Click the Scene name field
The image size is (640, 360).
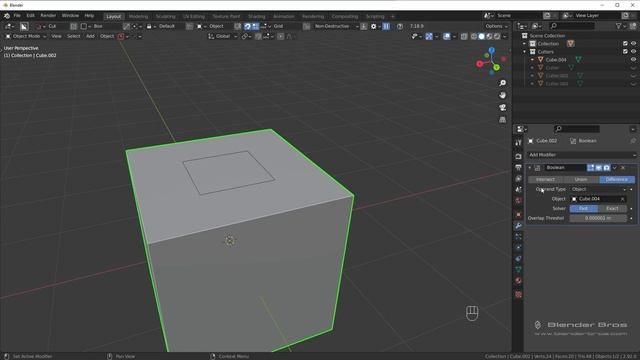click(x=518, y=16)
